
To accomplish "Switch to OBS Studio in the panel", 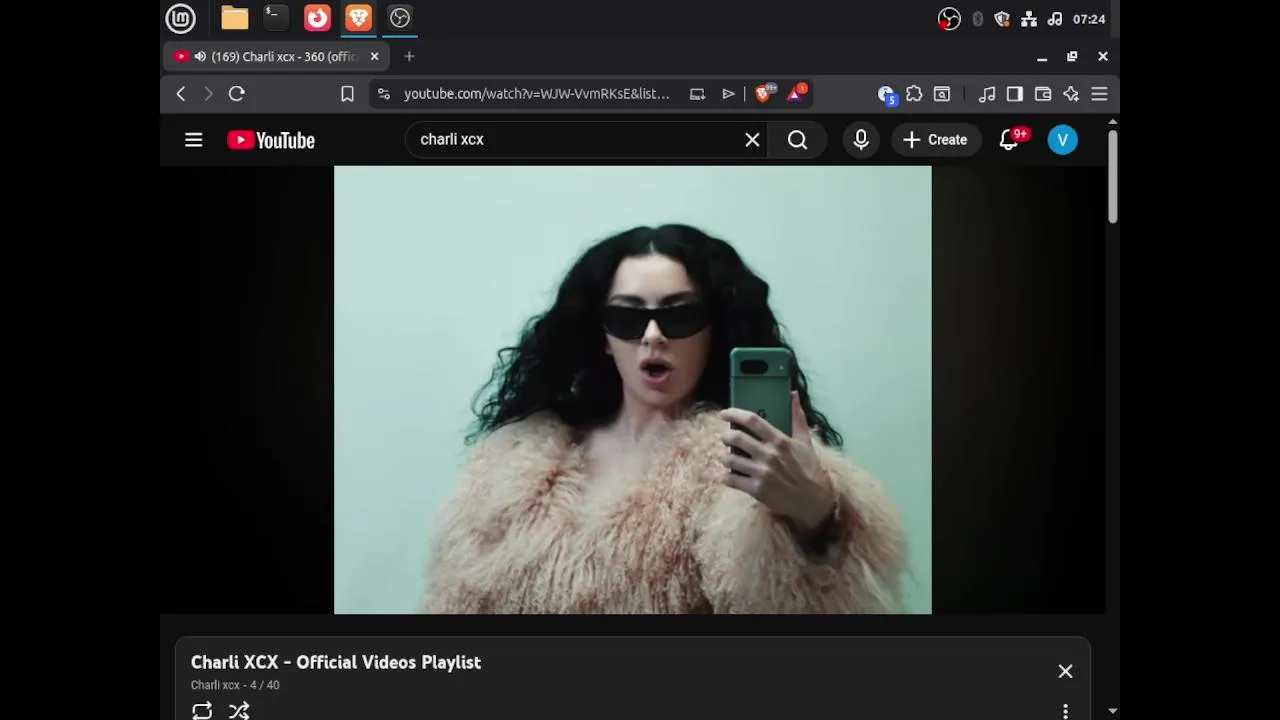I will (400, 18).
